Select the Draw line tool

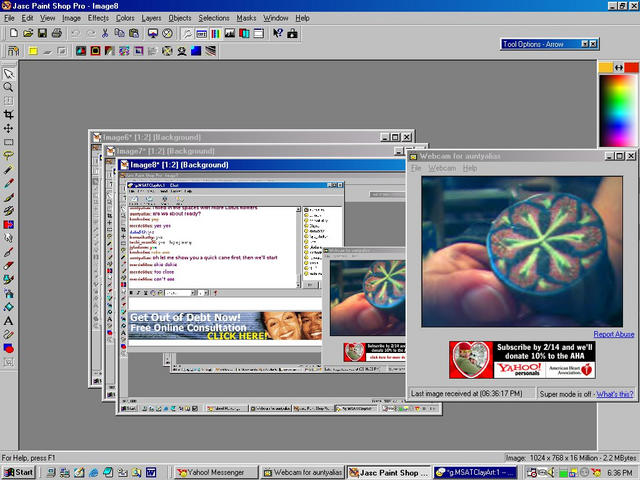click(9, 334)
